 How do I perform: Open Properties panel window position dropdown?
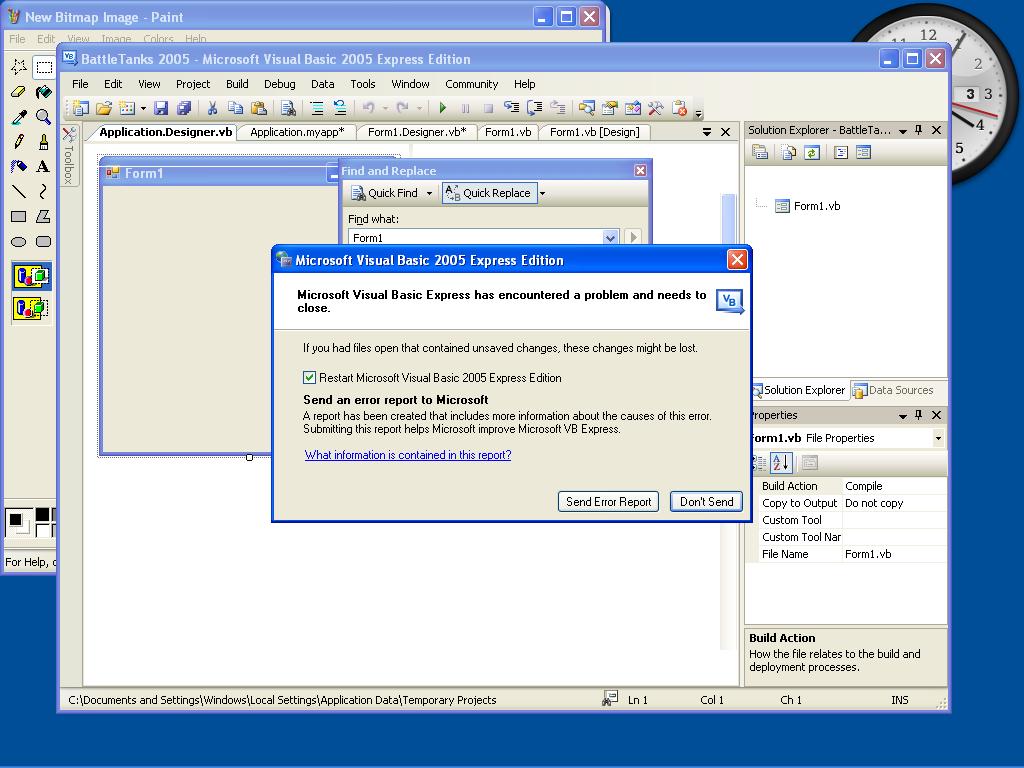tap(903, 415)
